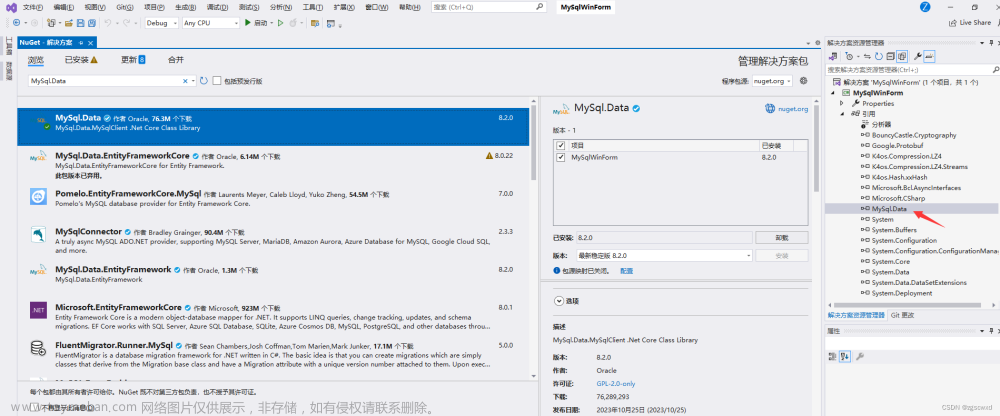The image size is (1000, 416).
Task: Click start without debugging outline arrow
Action: click(280, 22)
